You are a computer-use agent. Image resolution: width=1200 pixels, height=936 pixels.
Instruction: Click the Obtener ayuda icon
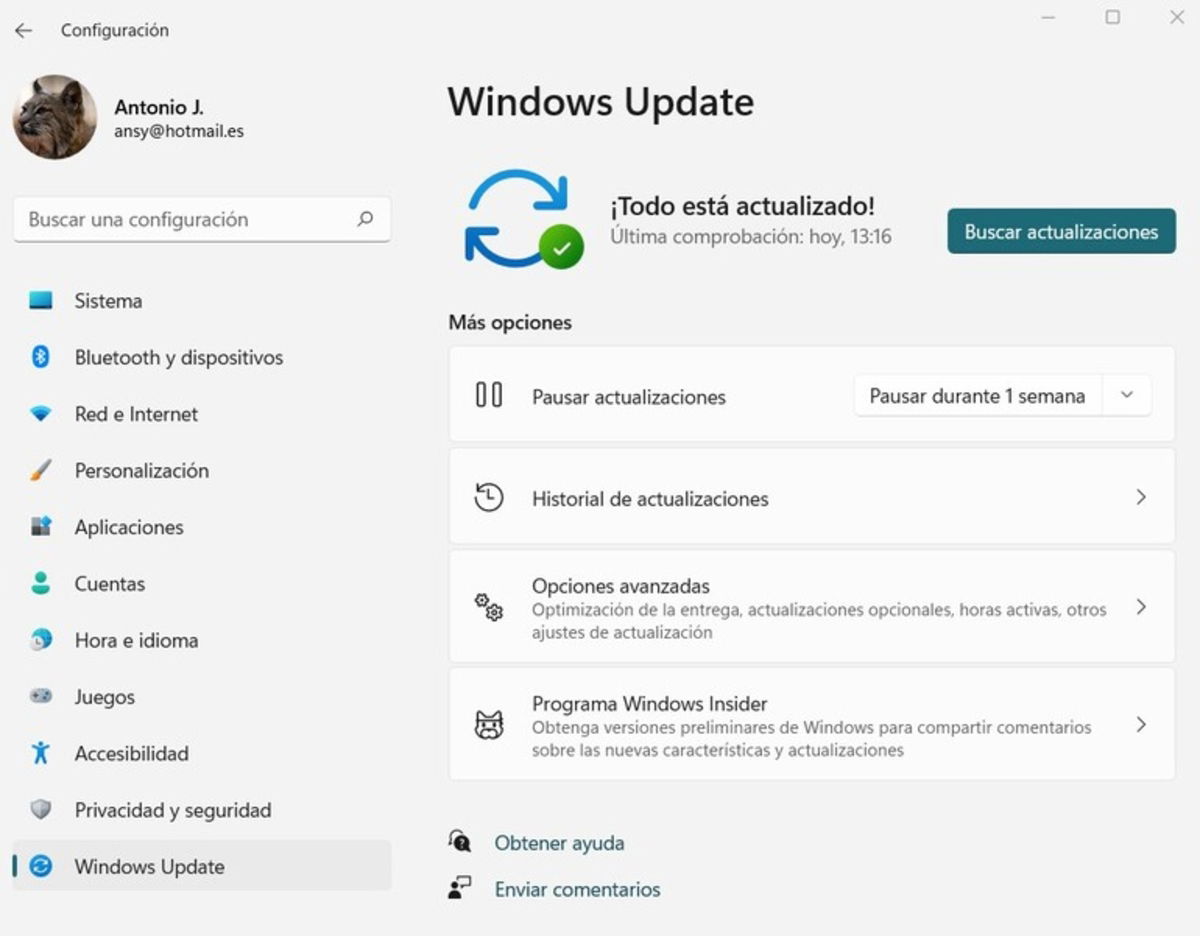point(460,841)
